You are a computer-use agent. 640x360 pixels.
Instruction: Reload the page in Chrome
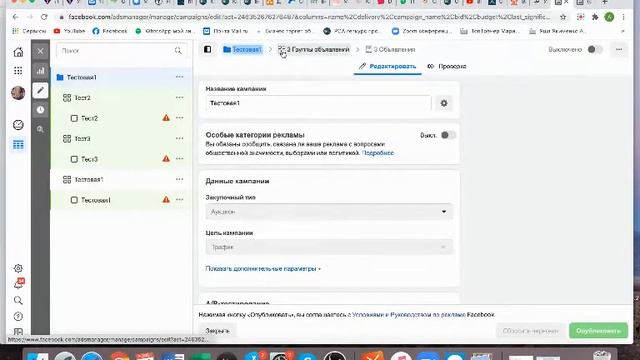pos(44,17)
